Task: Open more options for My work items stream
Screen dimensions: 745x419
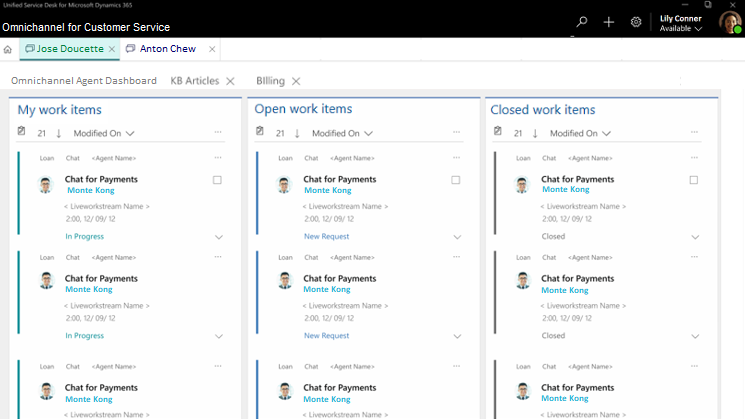Action: [x=218, y=132]
